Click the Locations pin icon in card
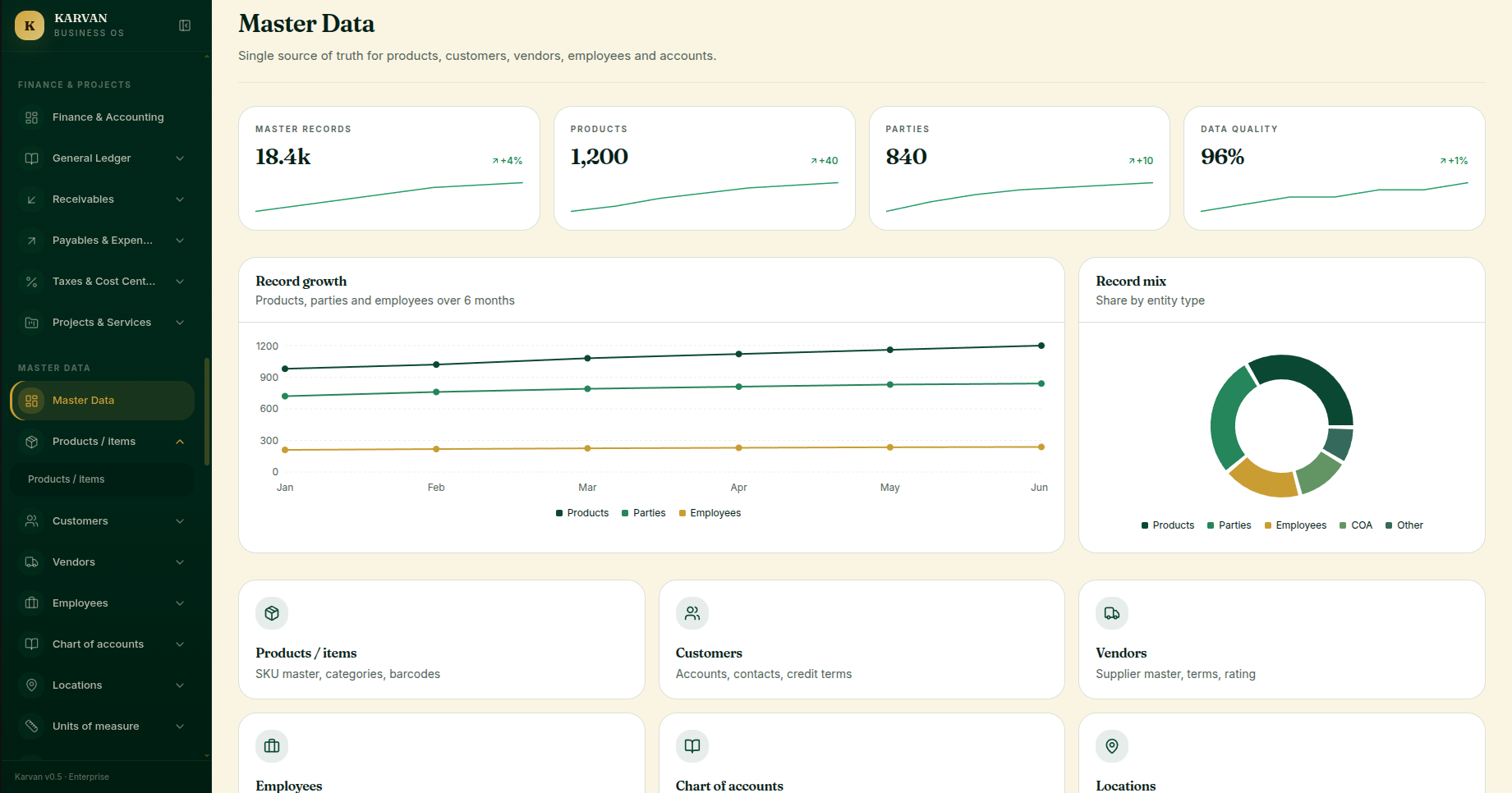 1112,746
